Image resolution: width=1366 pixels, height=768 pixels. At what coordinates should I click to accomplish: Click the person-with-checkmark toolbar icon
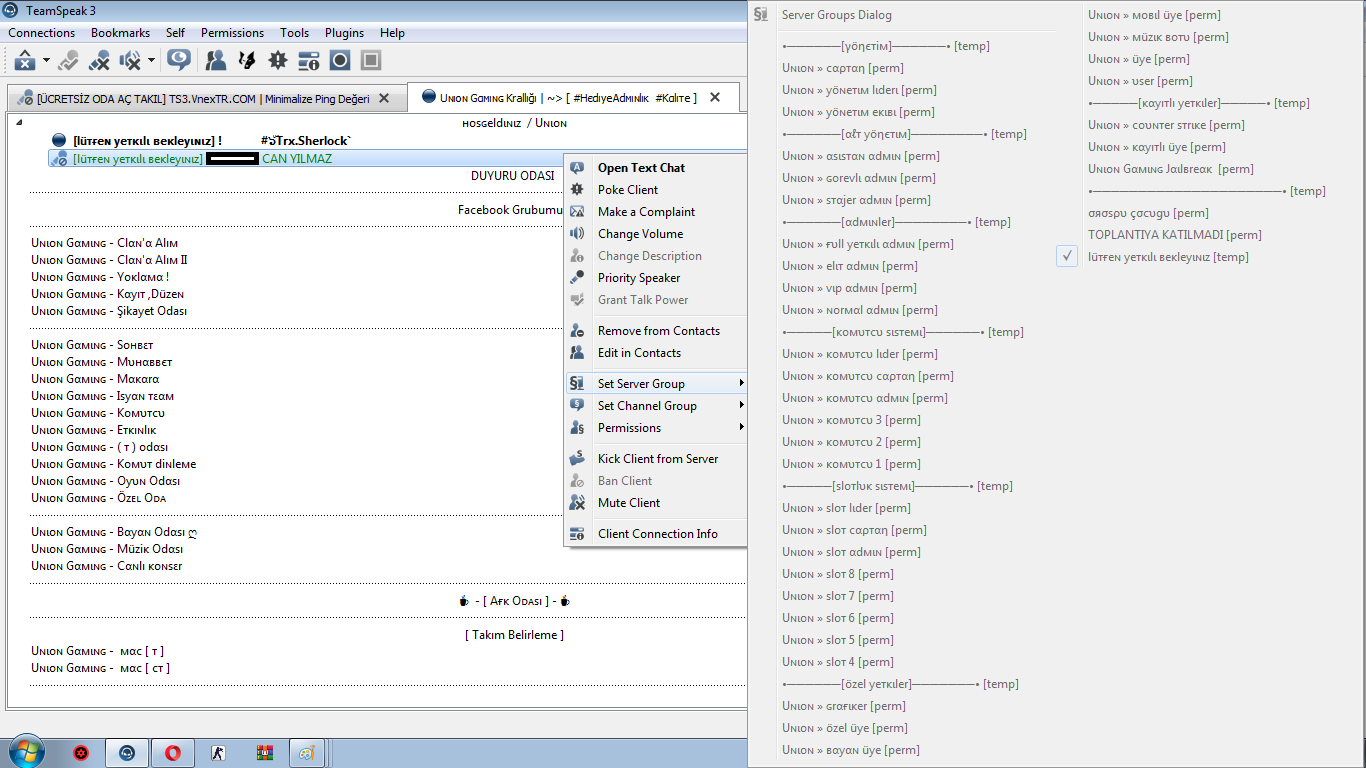point(68,60)
